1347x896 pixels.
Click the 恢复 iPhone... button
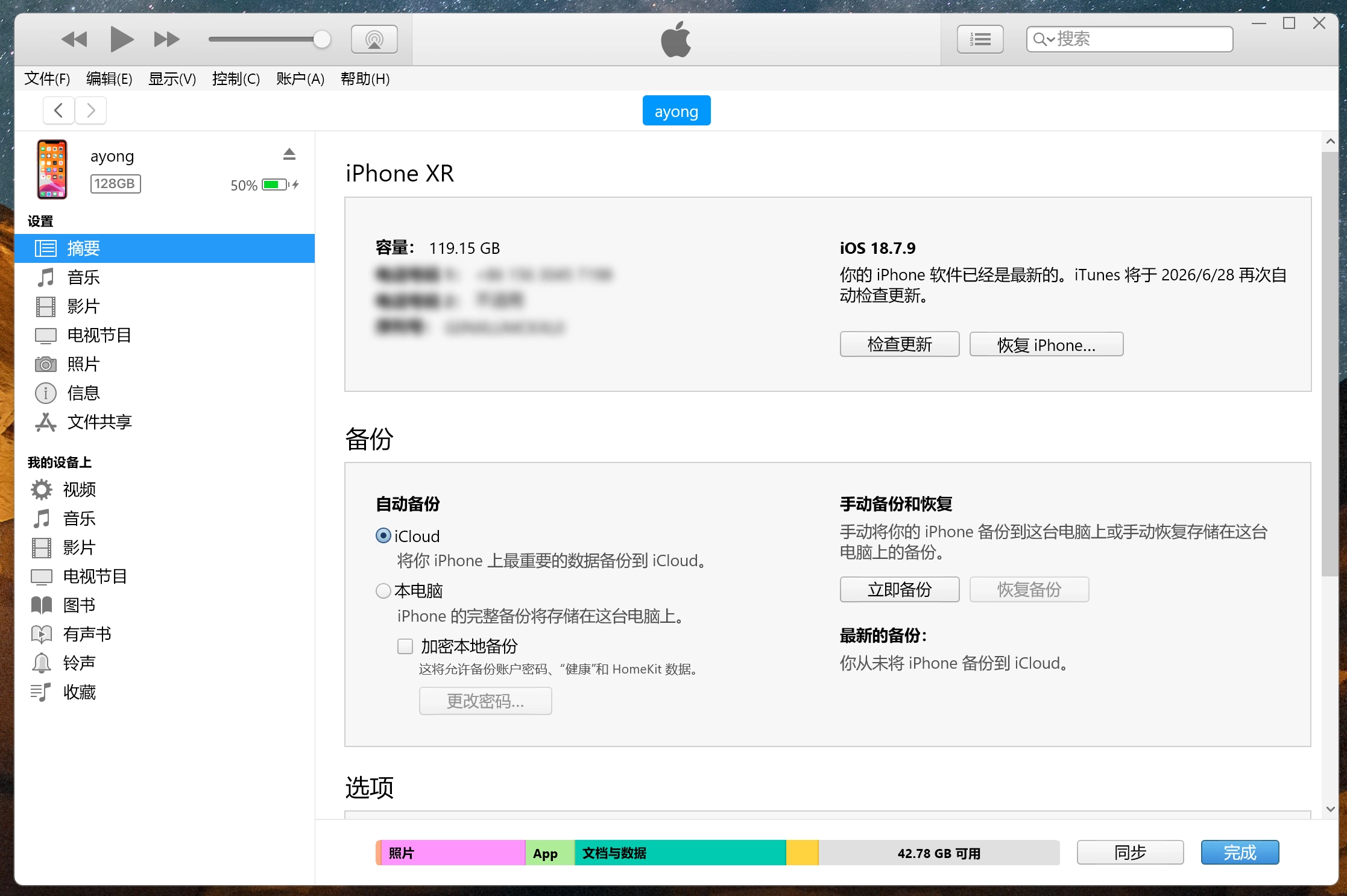tap(1046, 344)
